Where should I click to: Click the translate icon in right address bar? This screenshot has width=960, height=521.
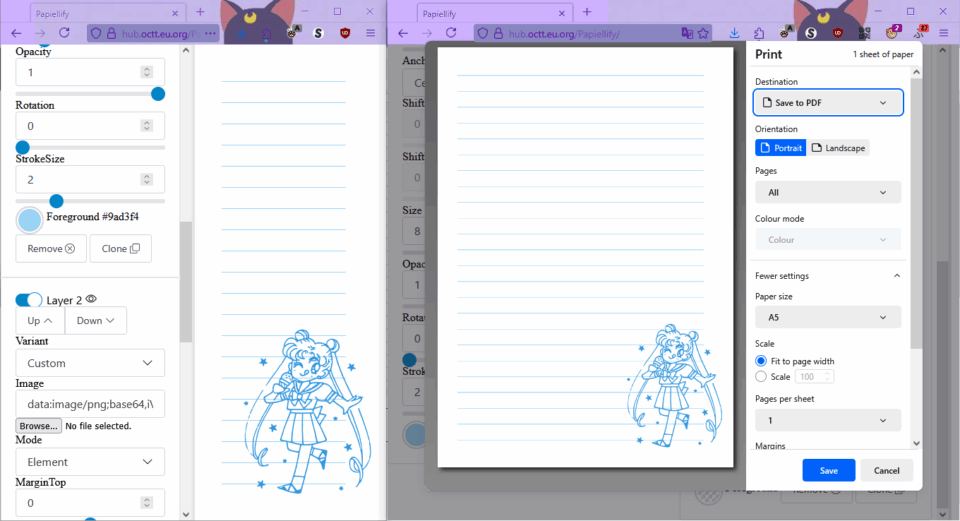687,33
